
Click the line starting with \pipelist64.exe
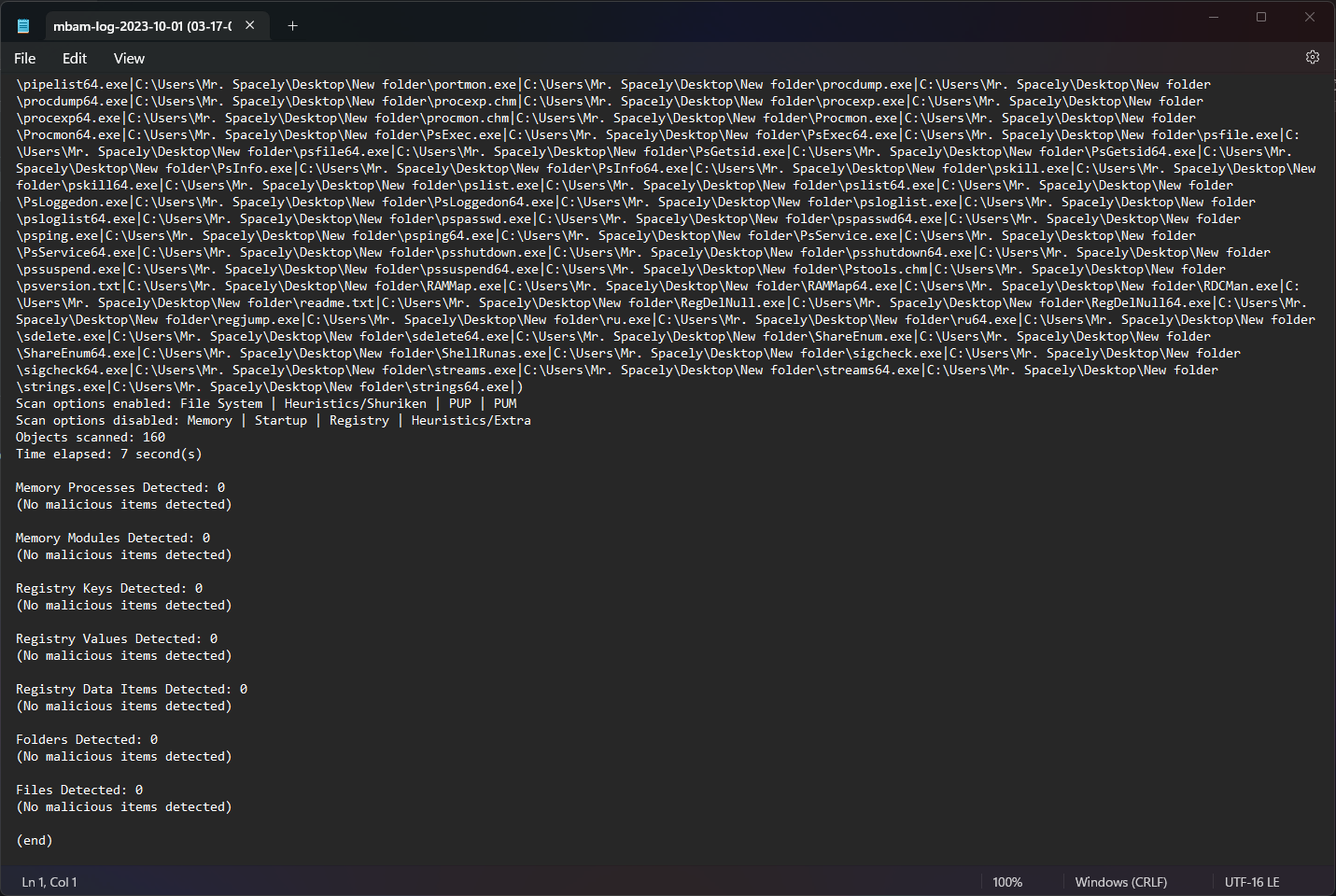coord(613,84)
